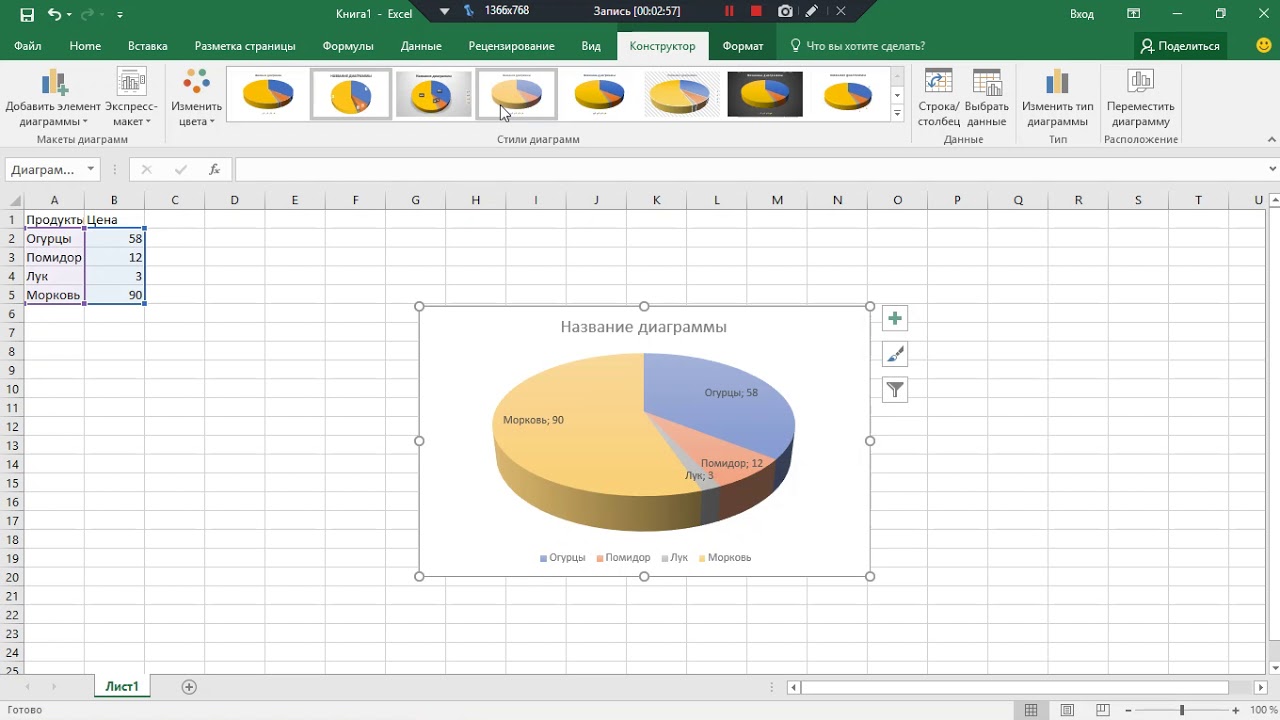Select cell containing Помидор
Viewport: 1280px width, 720px height.
[x=54, y=258]
